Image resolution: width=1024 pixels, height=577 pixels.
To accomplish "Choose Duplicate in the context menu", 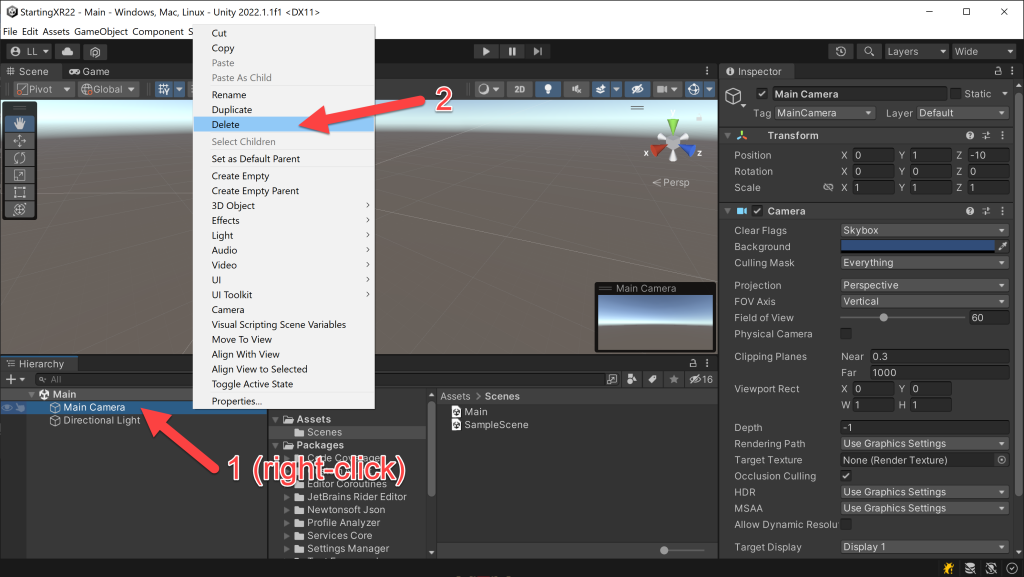I will point(284,110).
